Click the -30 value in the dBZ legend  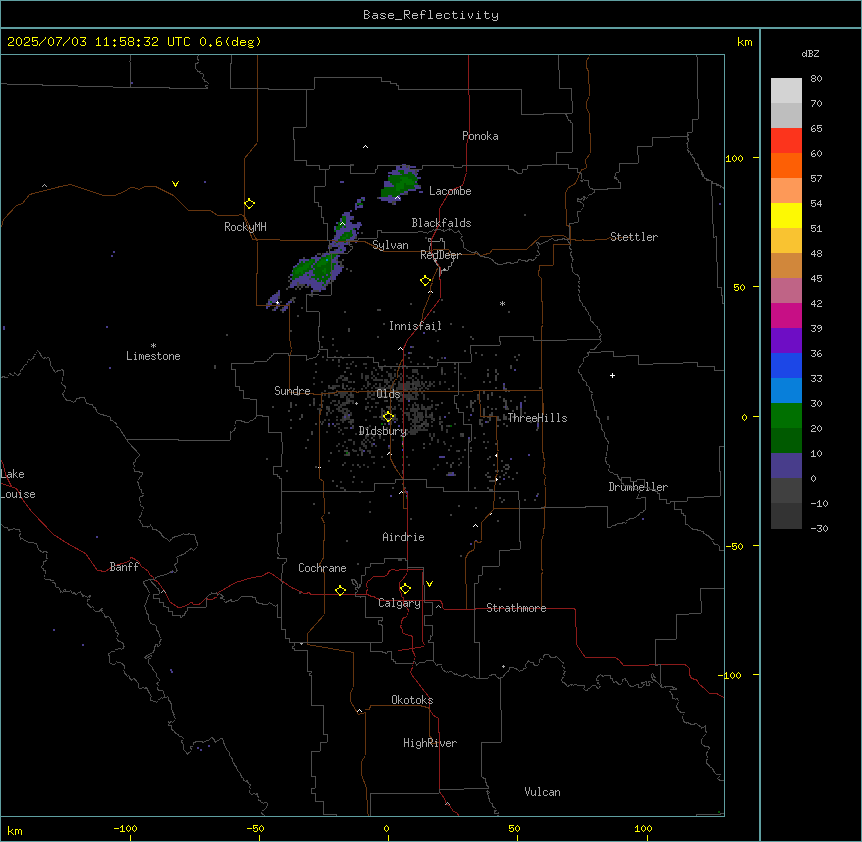[x=819, y=528]
